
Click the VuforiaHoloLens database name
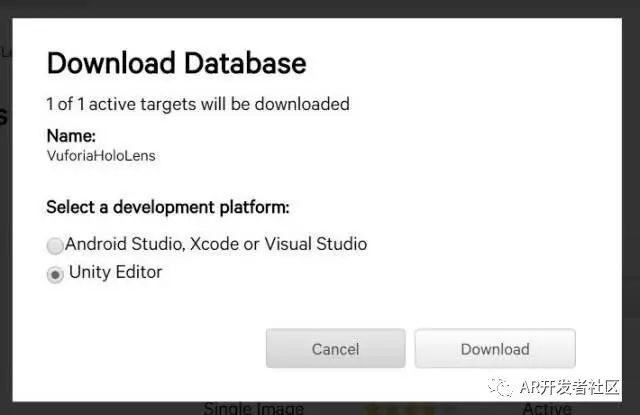(101, 155)
